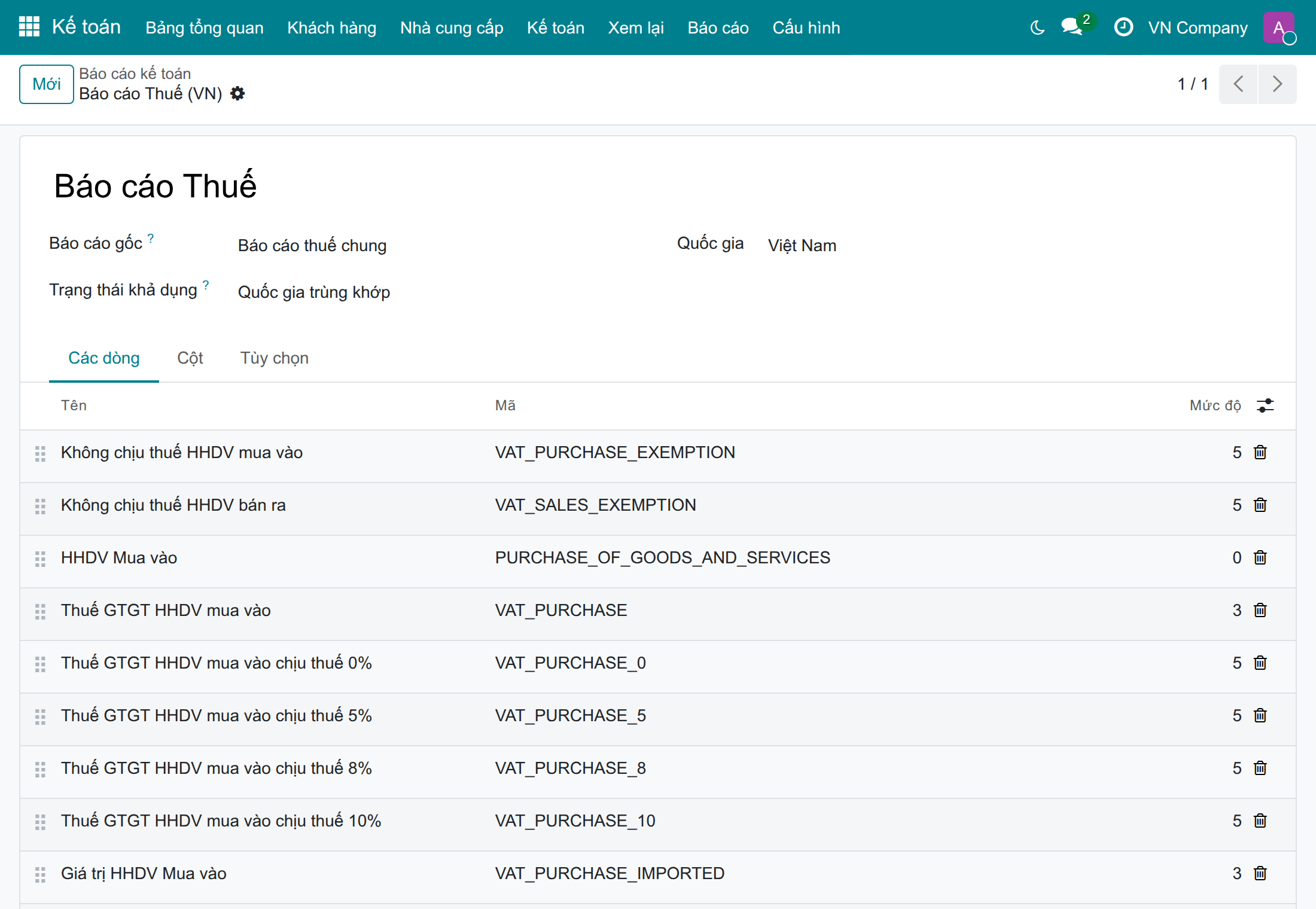Viewport: 1316px width, 909px height.
Task: Click drag handle of VAT_PURCHASE_5 row
Action: pyautogui.click(x=40, y=717)
